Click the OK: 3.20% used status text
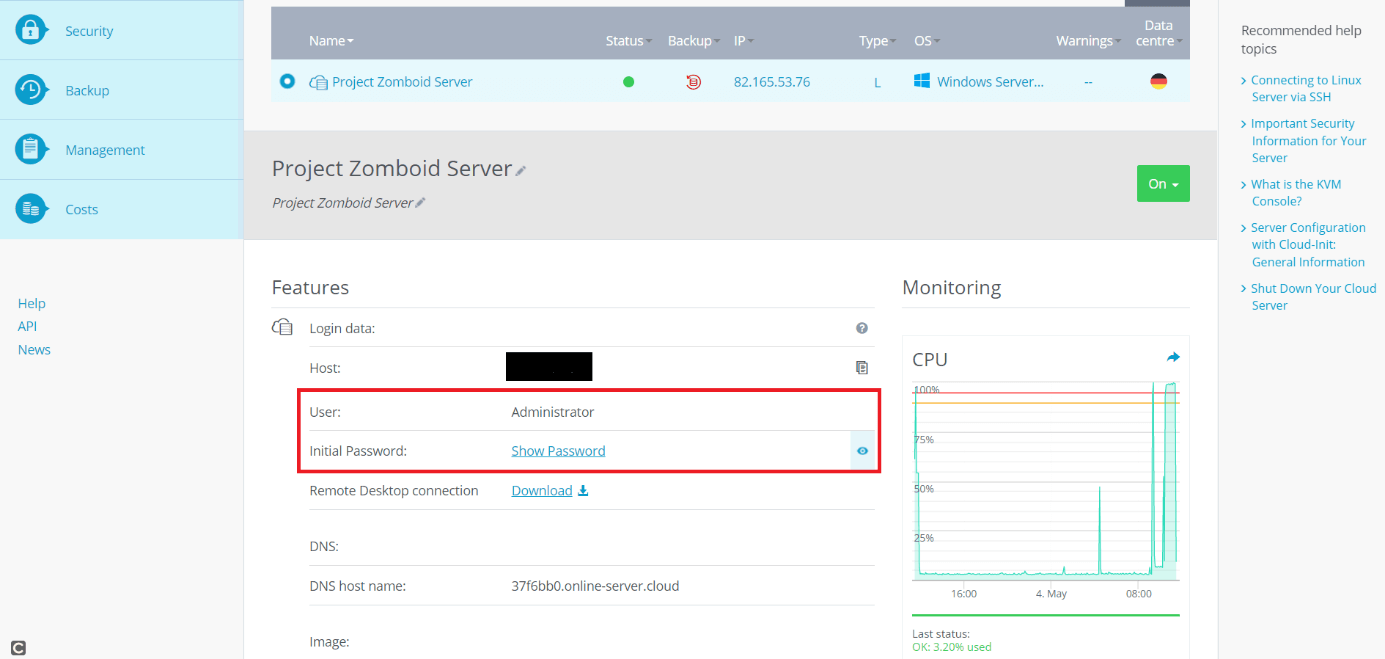This screenshot has width=1385, height=659. click(952, 647)
